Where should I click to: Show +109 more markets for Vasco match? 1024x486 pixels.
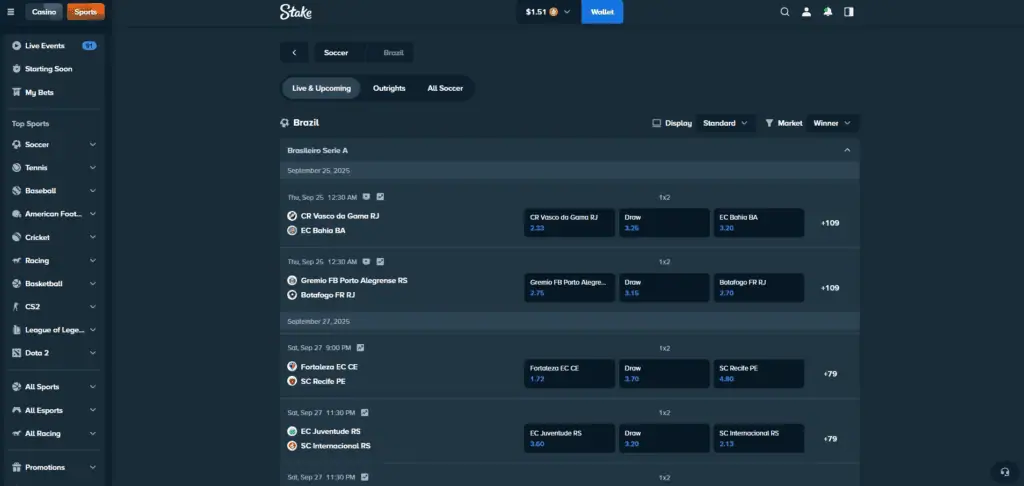point(829,222)
